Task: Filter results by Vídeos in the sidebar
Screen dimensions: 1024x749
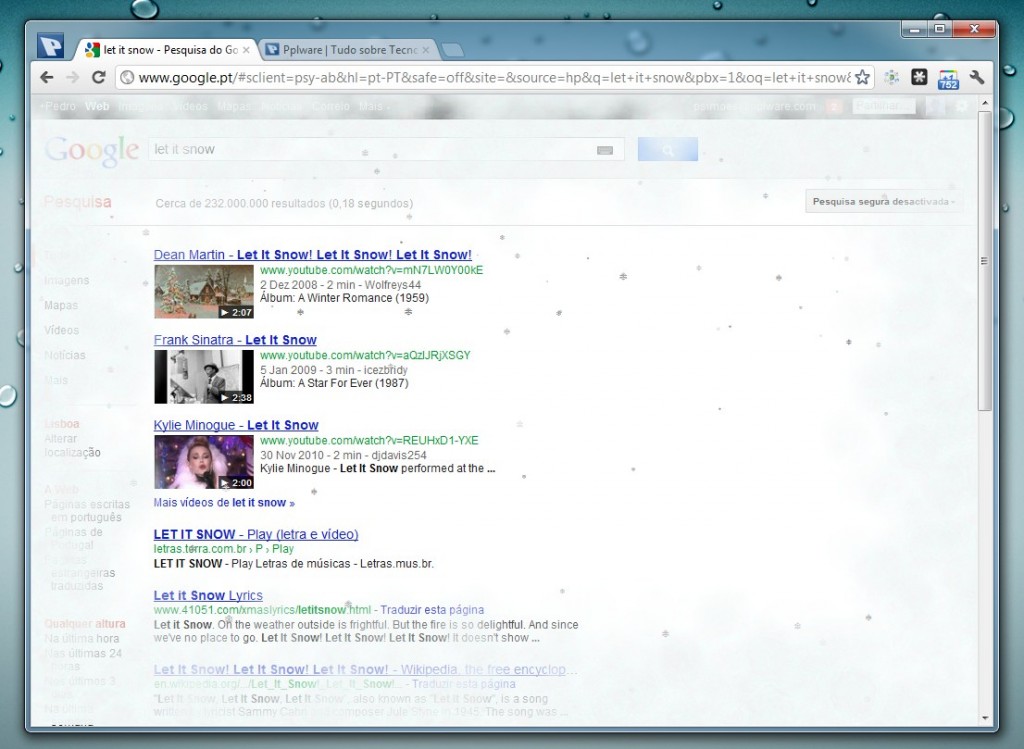Action: coord(61,330)
